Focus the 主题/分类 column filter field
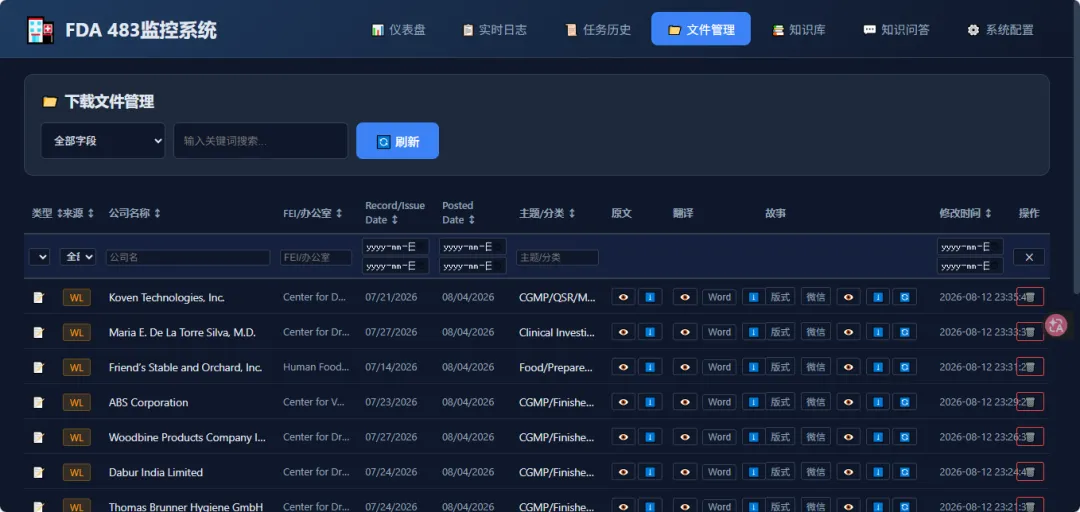Image resolution: width=1080 pixels, height=512 pixels. [557, 257]
